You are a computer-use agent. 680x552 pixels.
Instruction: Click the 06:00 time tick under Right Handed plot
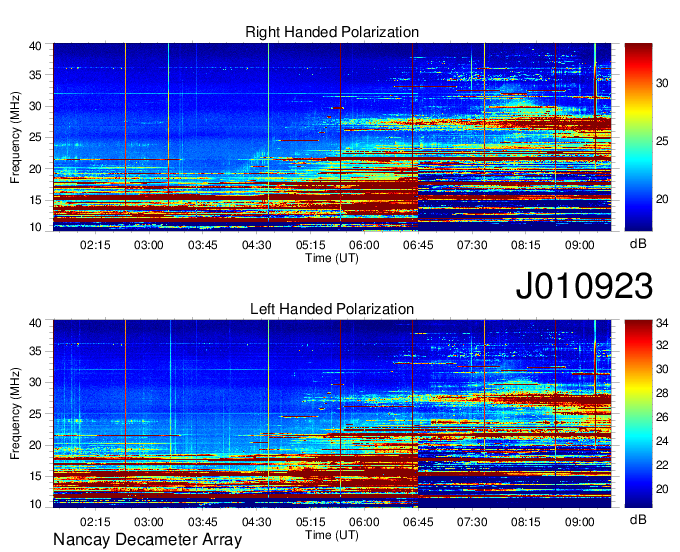point(364,245)
